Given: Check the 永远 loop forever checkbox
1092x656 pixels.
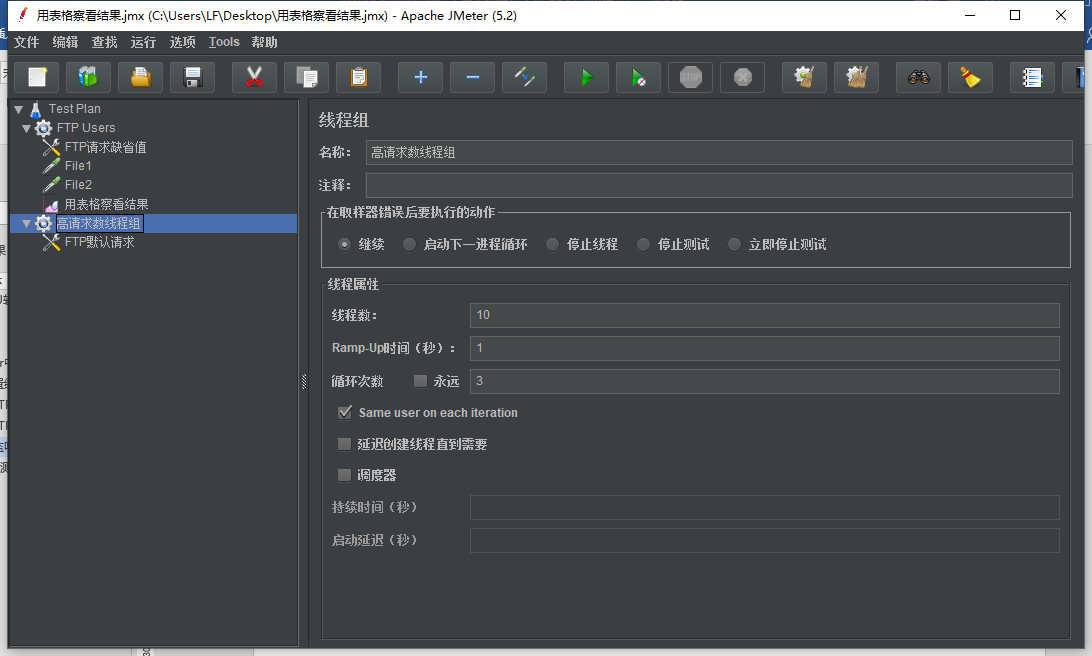Looking at the screenshot, I should 420,380.
